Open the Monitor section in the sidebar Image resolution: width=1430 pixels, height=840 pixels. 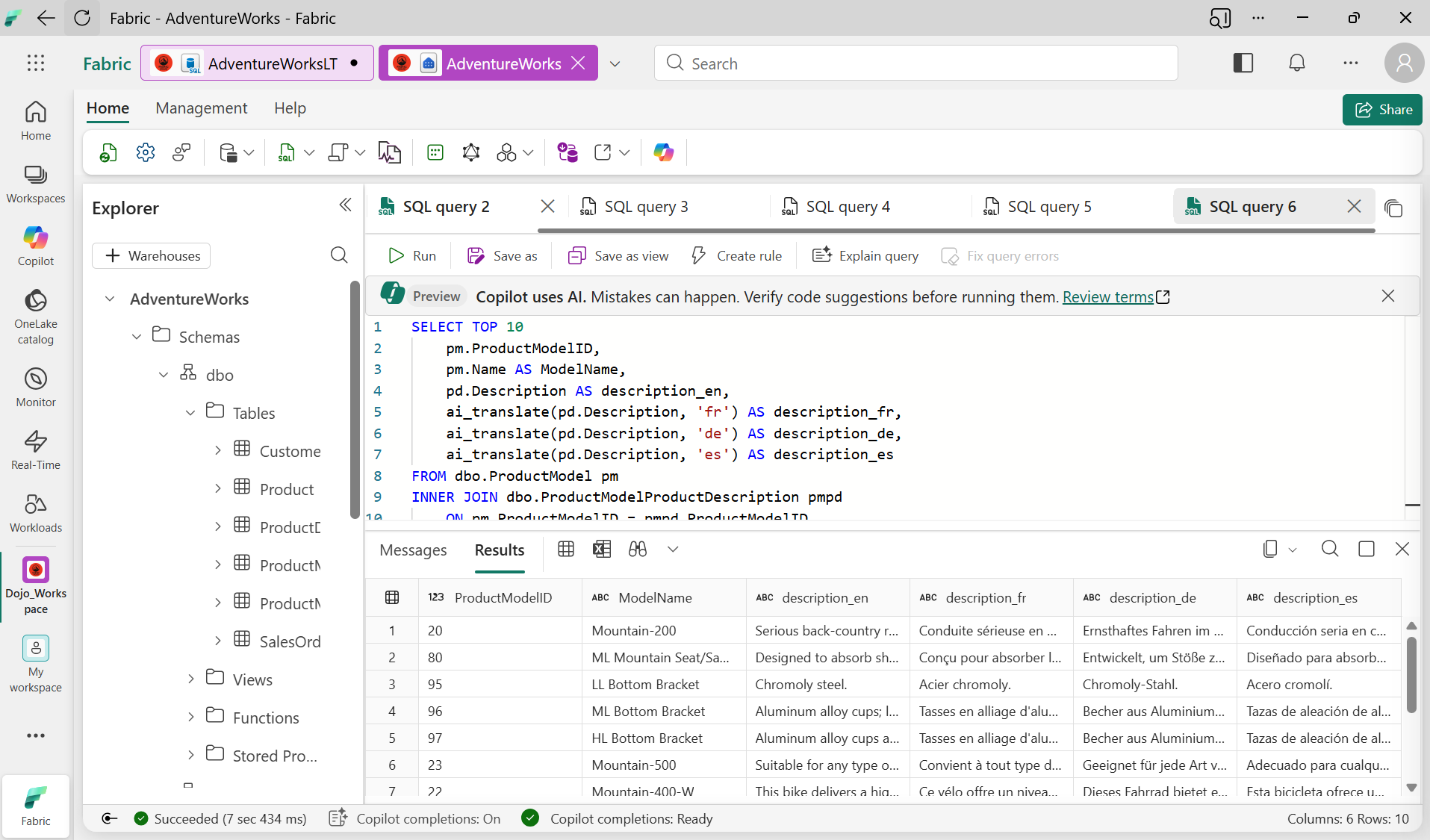pyautogui.click(x=35, y=386)
